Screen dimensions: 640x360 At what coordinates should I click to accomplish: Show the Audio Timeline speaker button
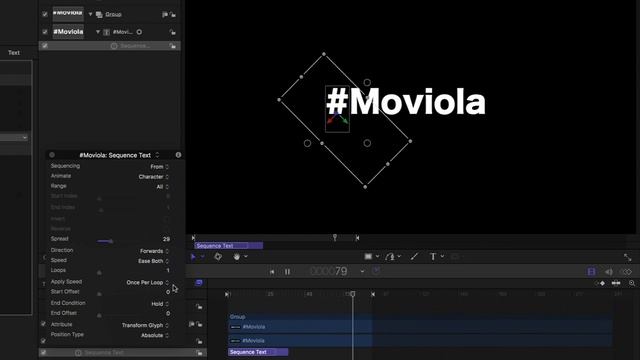[x=609, y=272]
